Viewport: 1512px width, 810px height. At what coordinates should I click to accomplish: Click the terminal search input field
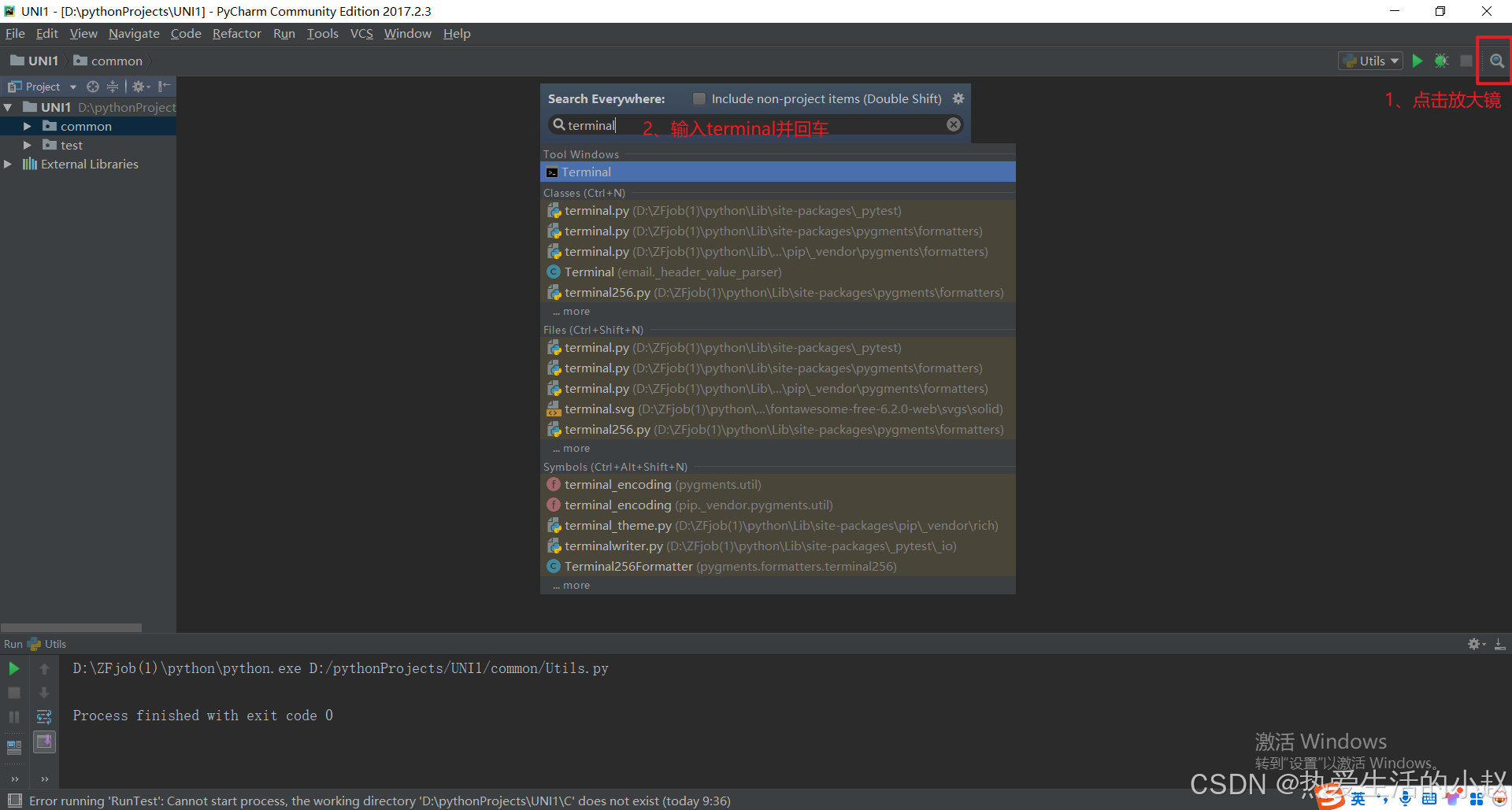pos(754,125)
